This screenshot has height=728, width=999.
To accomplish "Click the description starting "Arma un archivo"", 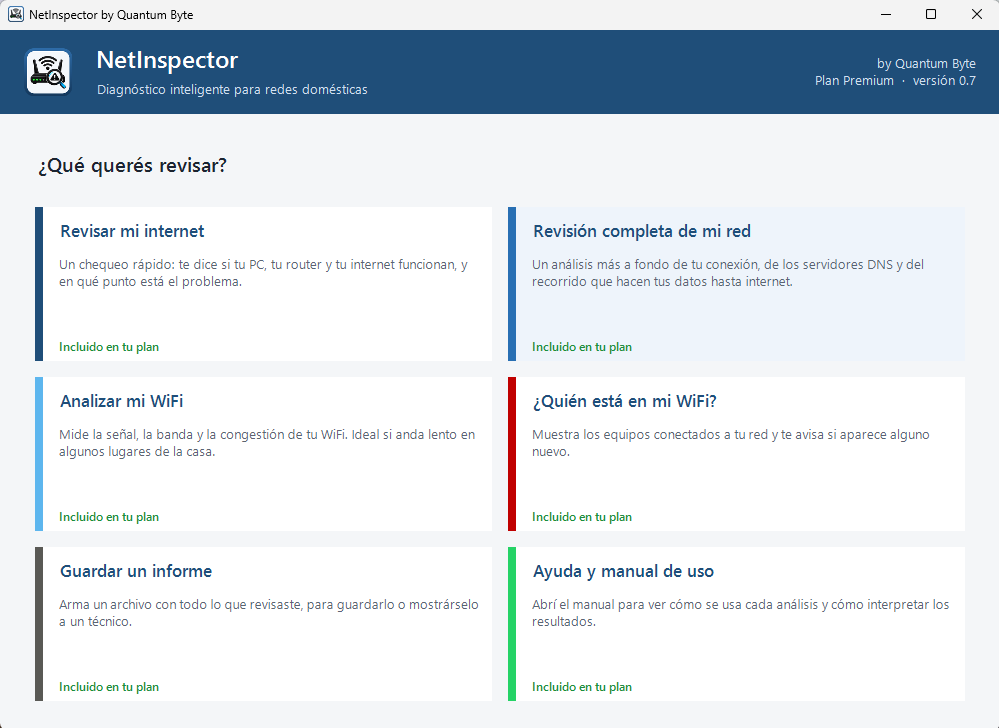I will 269,613.
